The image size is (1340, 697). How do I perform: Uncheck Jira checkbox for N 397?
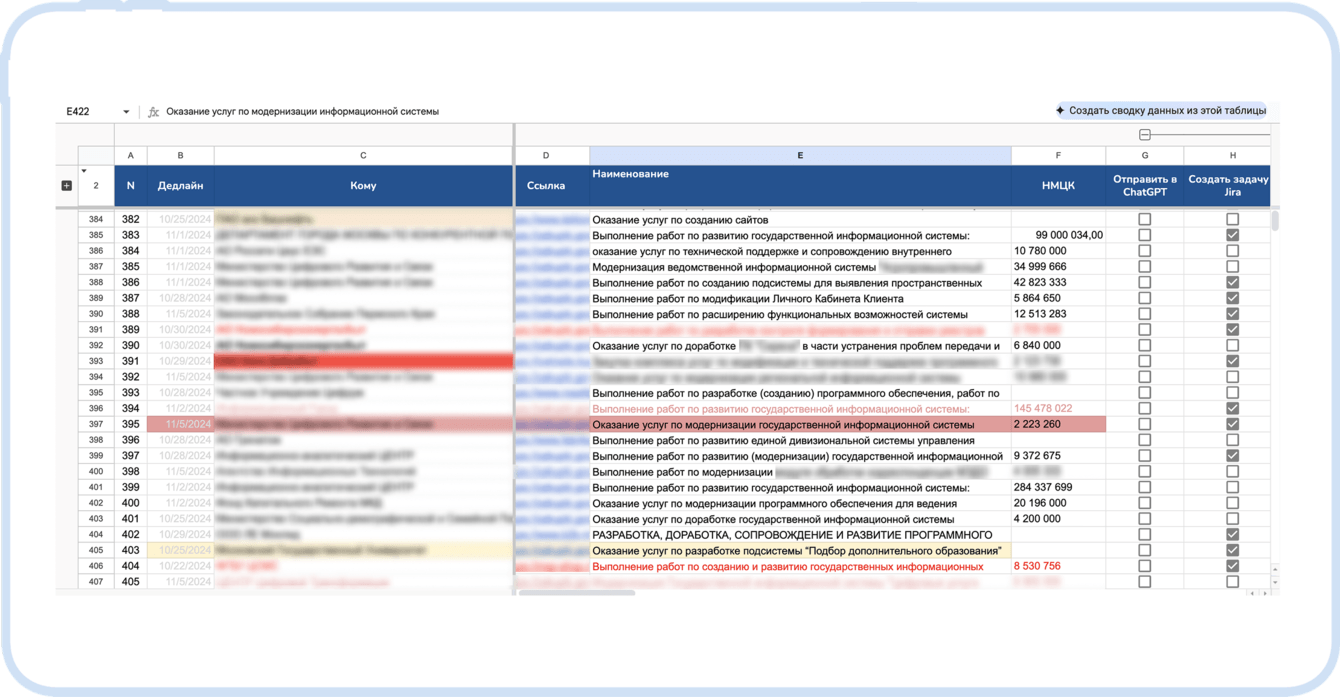coord(1232,455)
